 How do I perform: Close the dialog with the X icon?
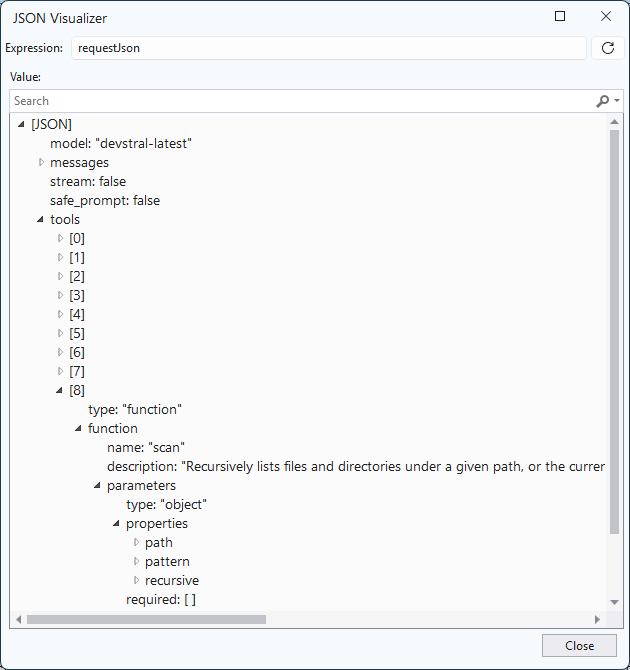(x=606, y=16)
